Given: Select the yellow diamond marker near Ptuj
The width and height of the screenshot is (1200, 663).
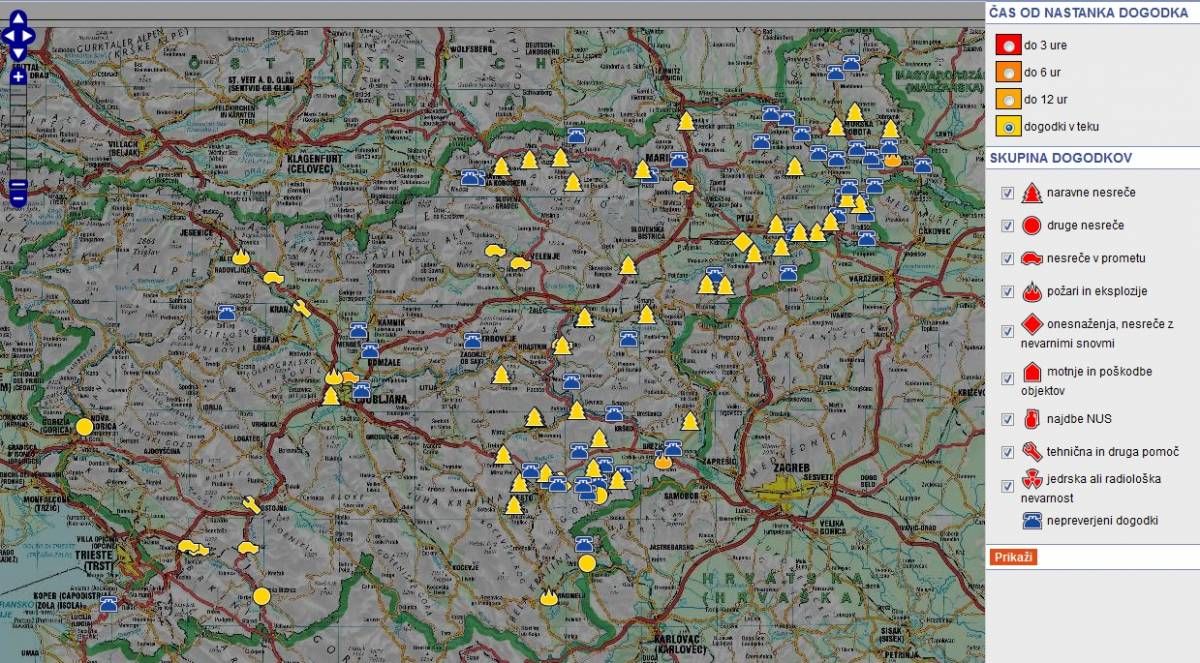Looking at the screenshot, I should pos(742,242).
